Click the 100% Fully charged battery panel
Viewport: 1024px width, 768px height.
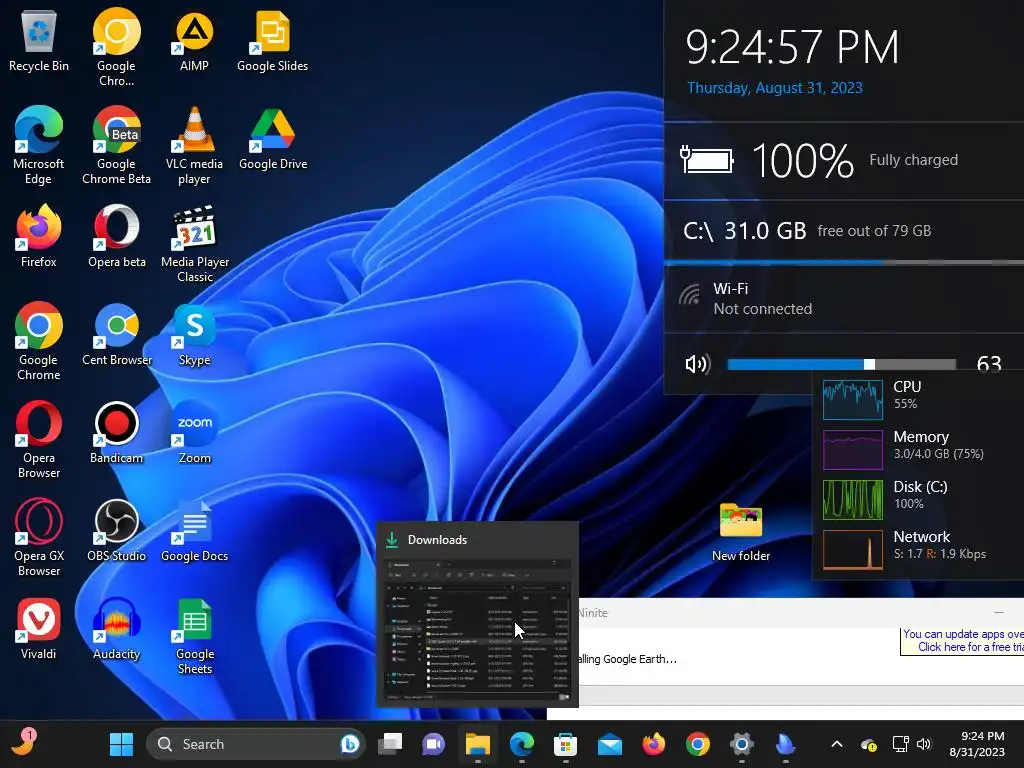pyautogui.click(x=844, y=161)
